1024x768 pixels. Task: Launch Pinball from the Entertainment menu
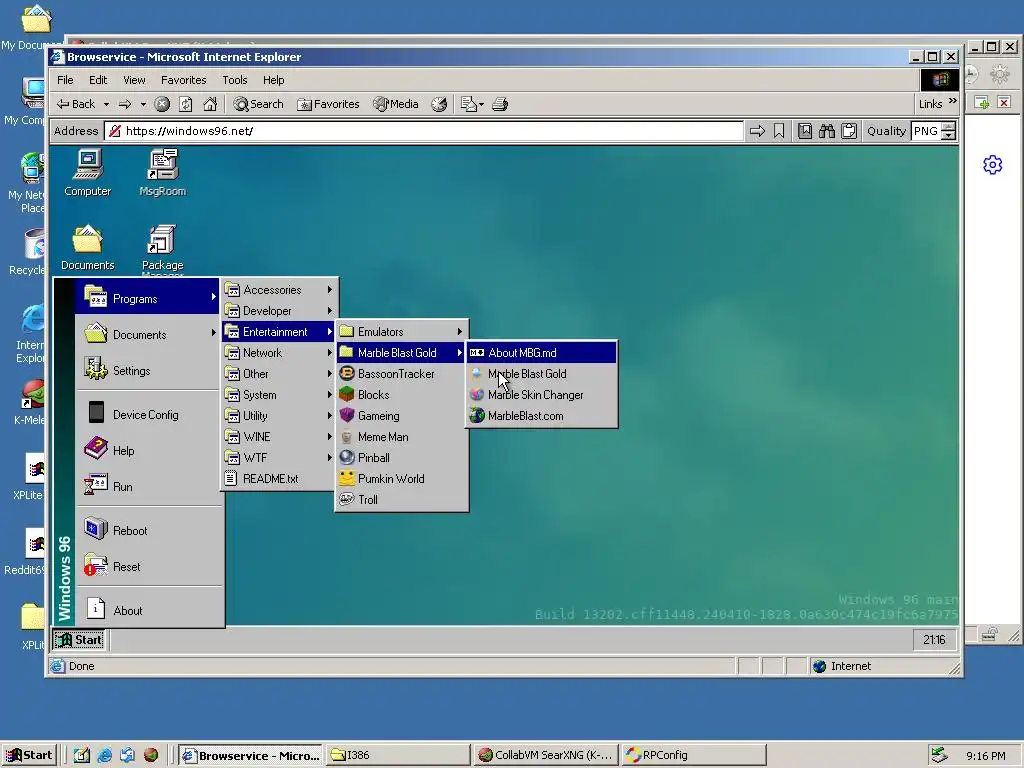[402, 458]
